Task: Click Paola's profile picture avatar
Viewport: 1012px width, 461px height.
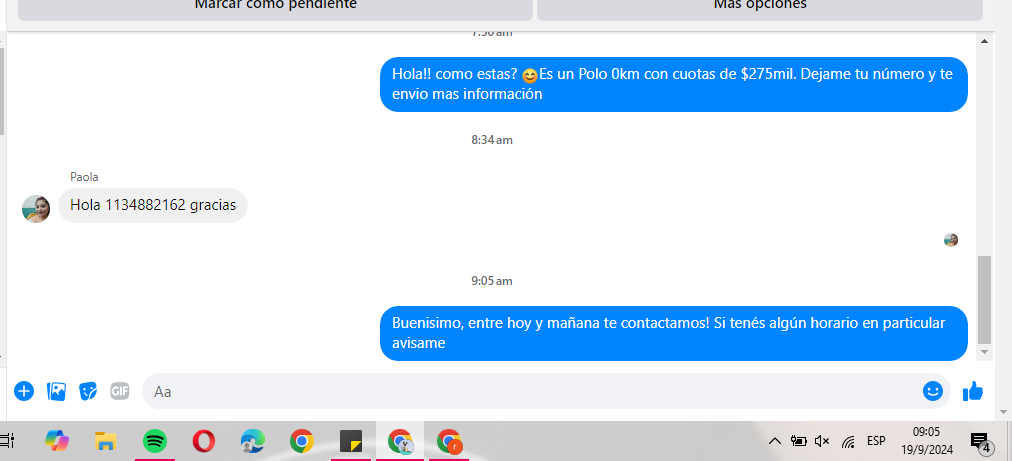Action: (36, 208)
